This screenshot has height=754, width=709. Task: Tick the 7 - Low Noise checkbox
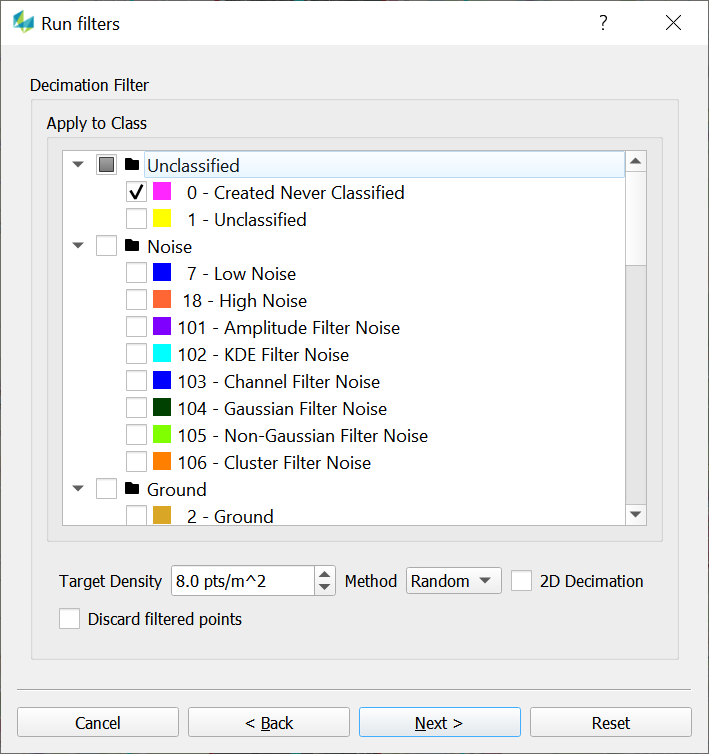coord(137,273)
